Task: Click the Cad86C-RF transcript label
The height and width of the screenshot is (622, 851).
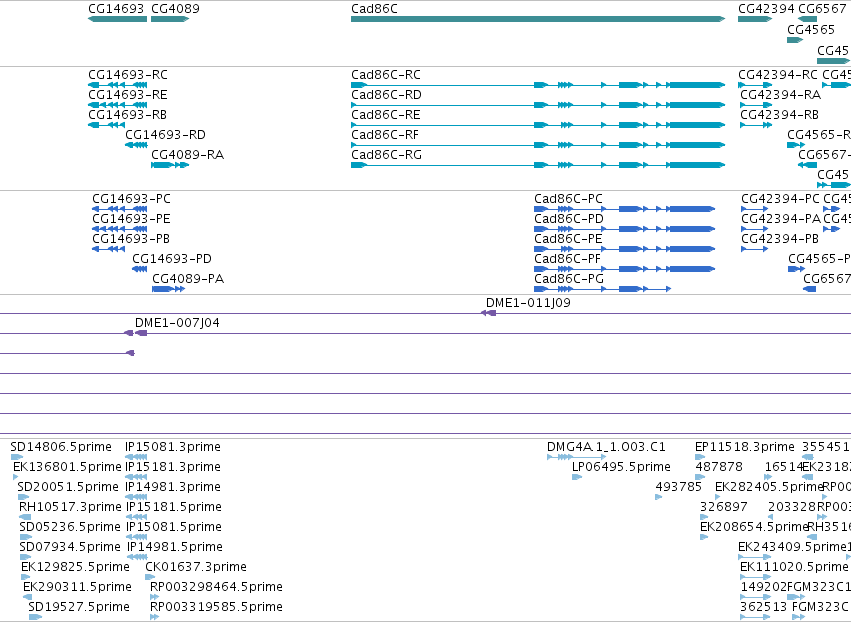Action: click(x=385, y=135)
